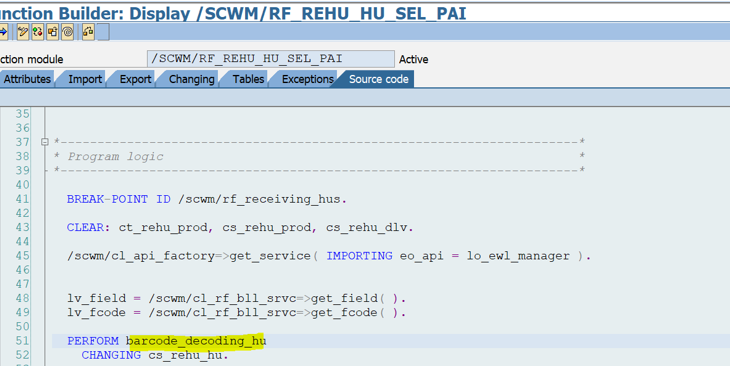
Task: Click PERFORM keyword on line 51
Action: (93, 341)
